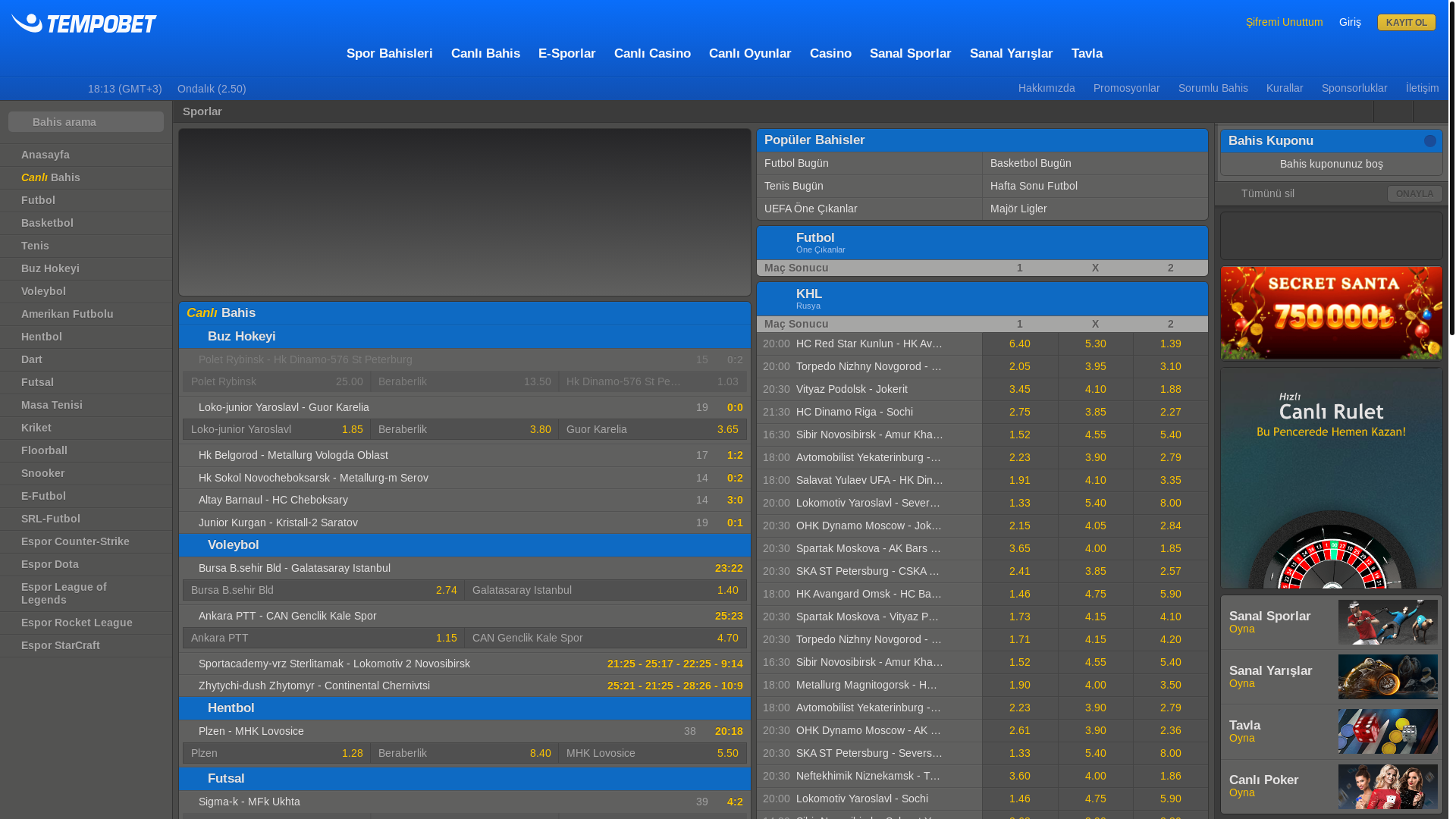The width and height of the screenshot is (1456, 819).
Task: Open the Hakkımızda link
Action: point(1046,88)
